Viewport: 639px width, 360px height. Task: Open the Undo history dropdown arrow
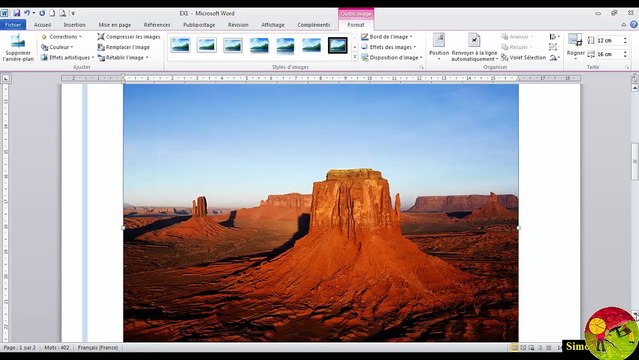point(33,13)
